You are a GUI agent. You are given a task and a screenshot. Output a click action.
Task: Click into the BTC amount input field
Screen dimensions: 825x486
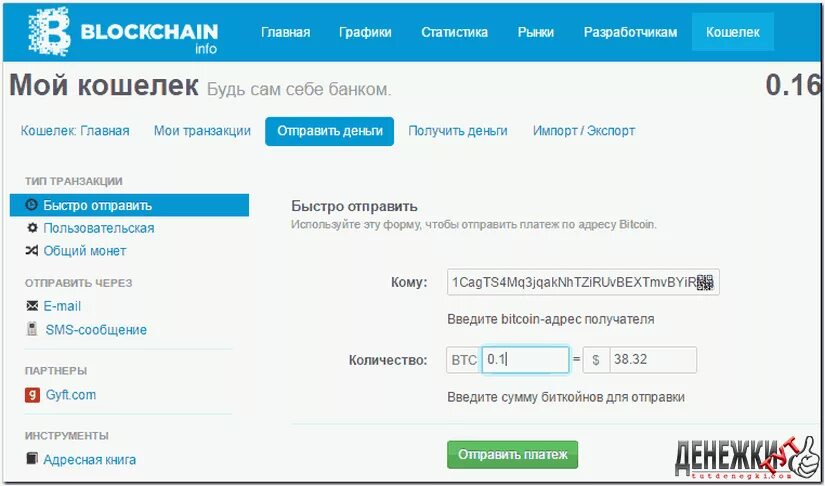525,360
